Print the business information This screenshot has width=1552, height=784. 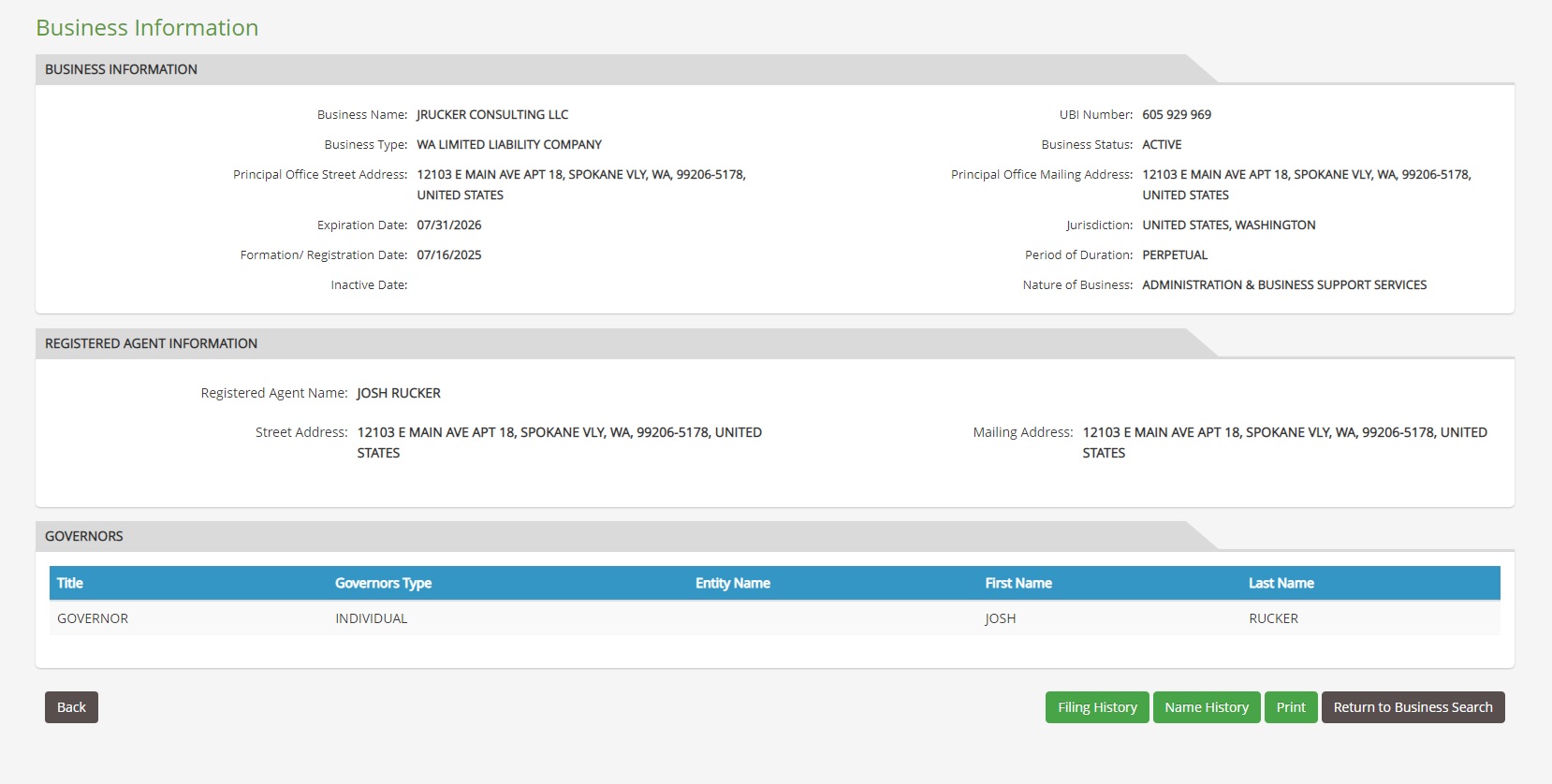1291,707
